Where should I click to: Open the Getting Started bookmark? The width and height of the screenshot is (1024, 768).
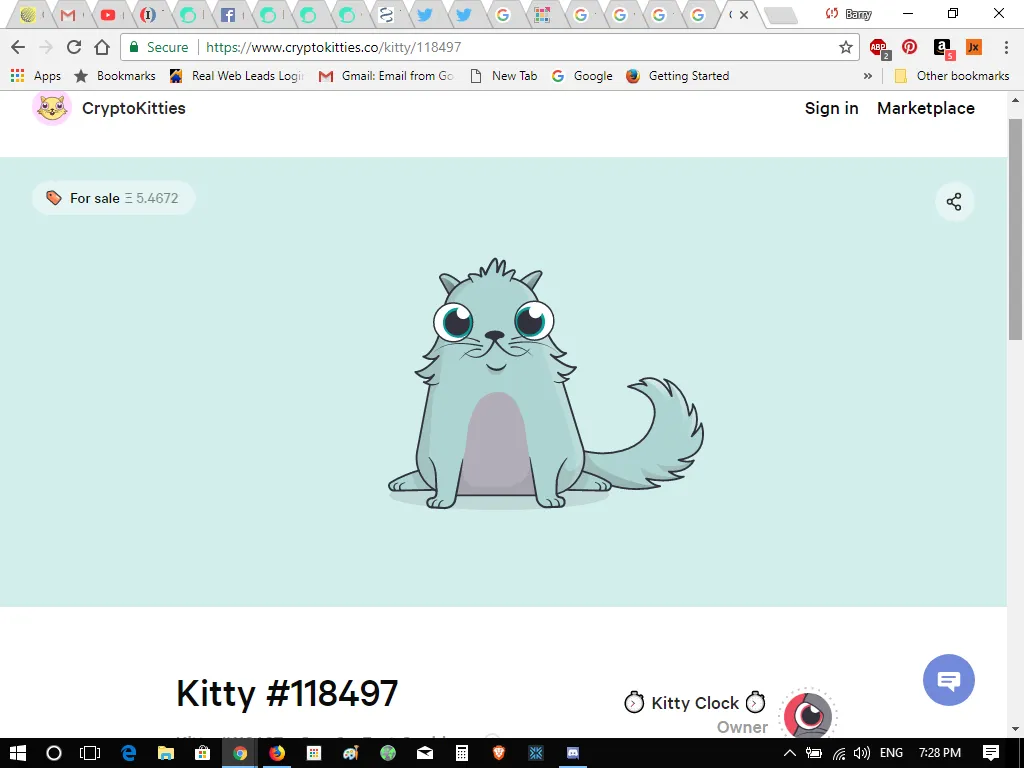677,76
